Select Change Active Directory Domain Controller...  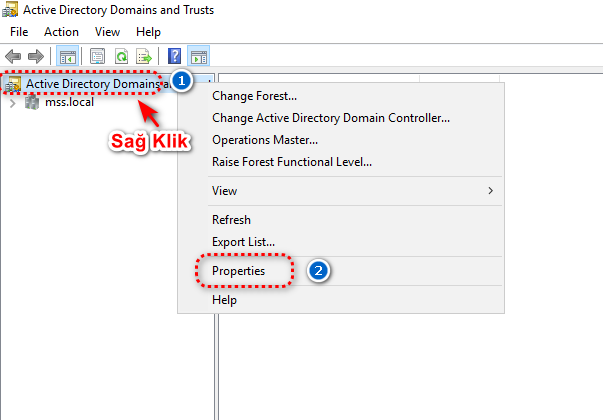click(x=341, y=118)
